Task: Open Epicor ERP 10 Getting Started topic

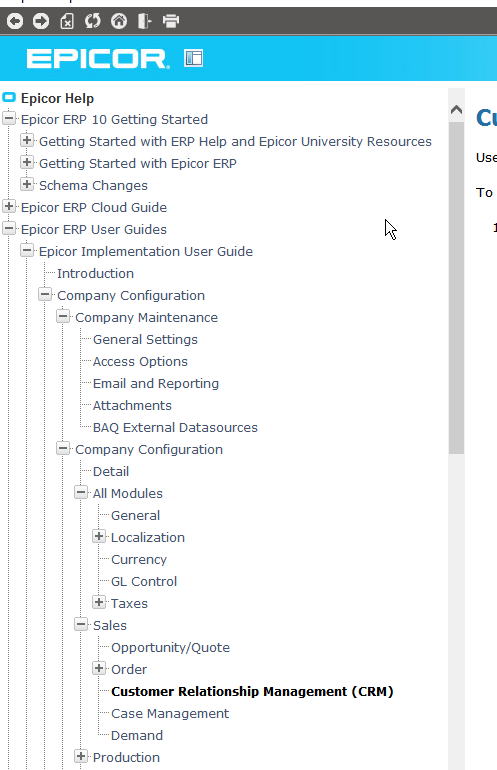Action: 114,119
